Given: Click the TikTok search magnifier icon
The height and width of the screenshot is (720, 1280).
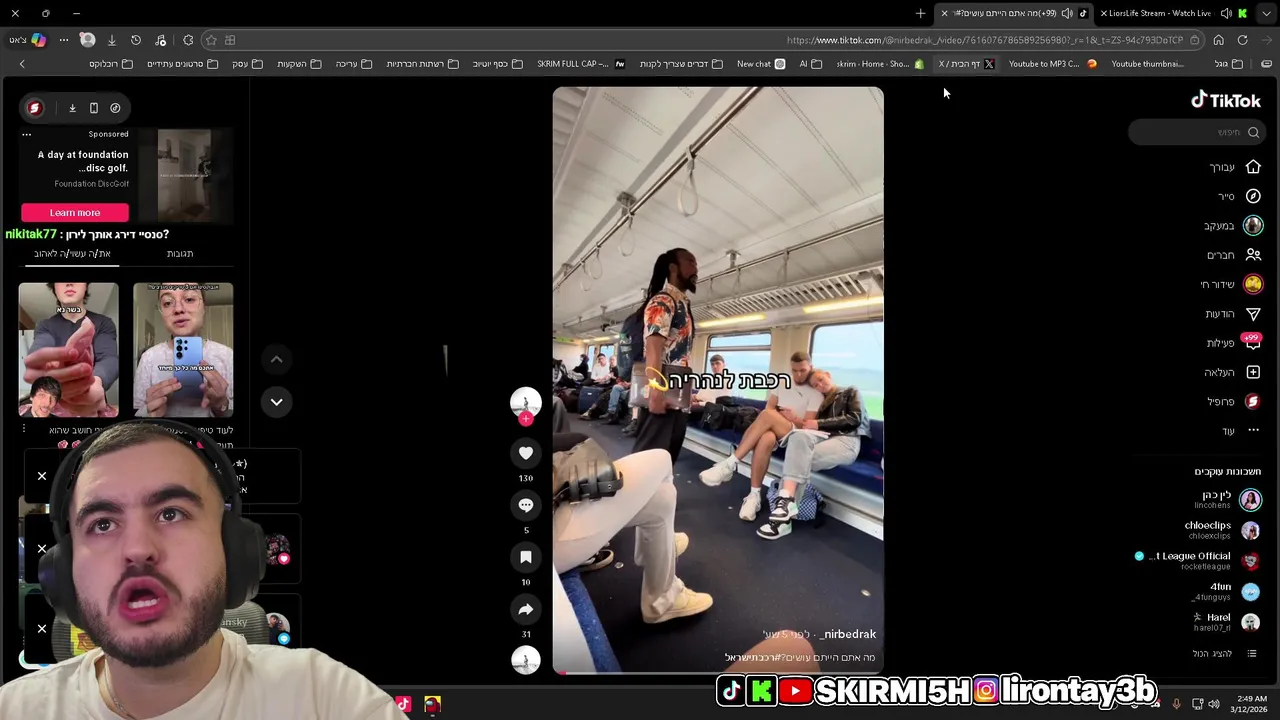Looking at the screenshot, I should point(1253,132).
